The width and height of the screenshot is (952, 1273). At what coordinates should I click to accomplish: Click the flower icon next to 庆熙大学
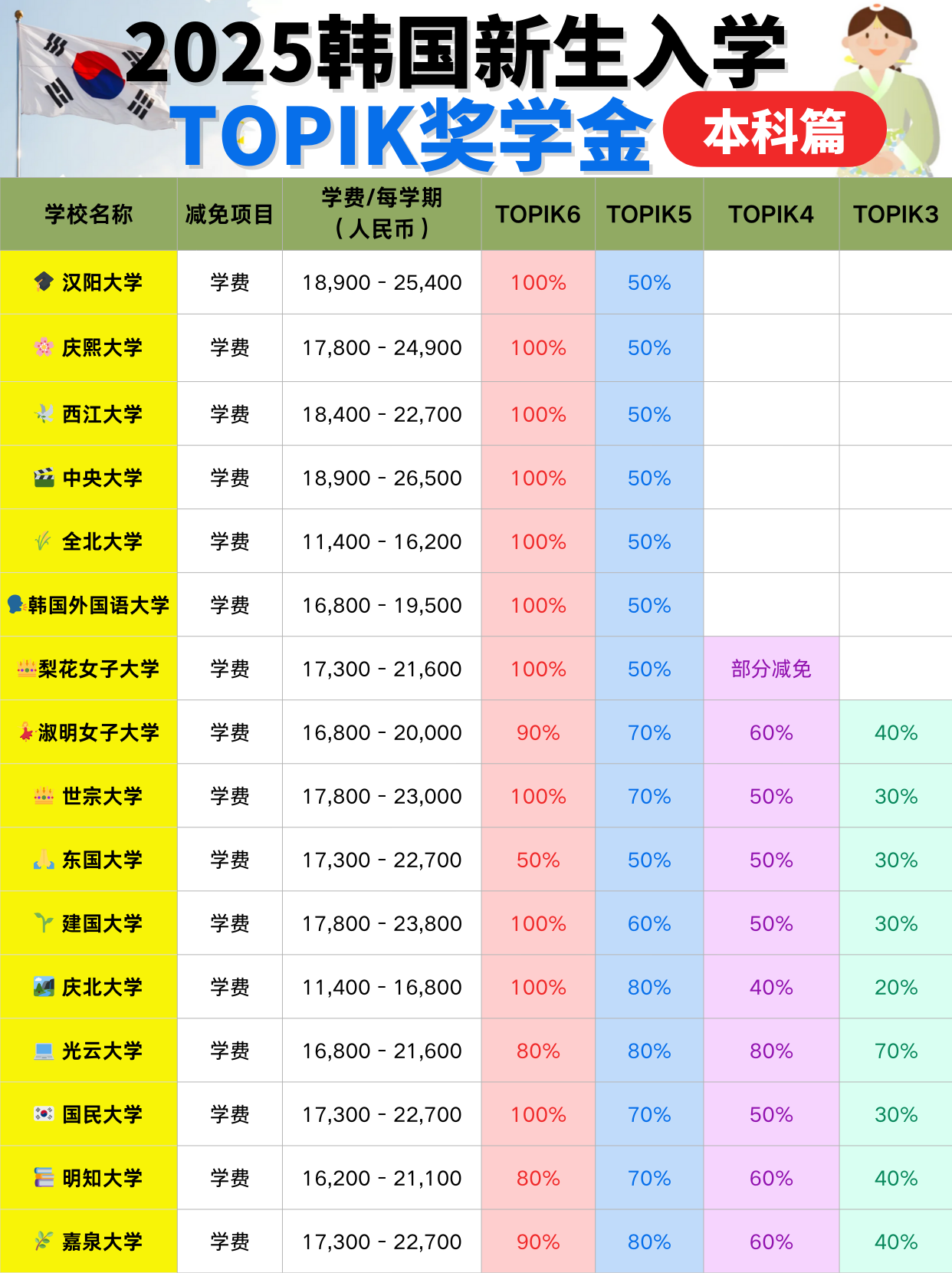pyautogui.click(x=44, y=347)
